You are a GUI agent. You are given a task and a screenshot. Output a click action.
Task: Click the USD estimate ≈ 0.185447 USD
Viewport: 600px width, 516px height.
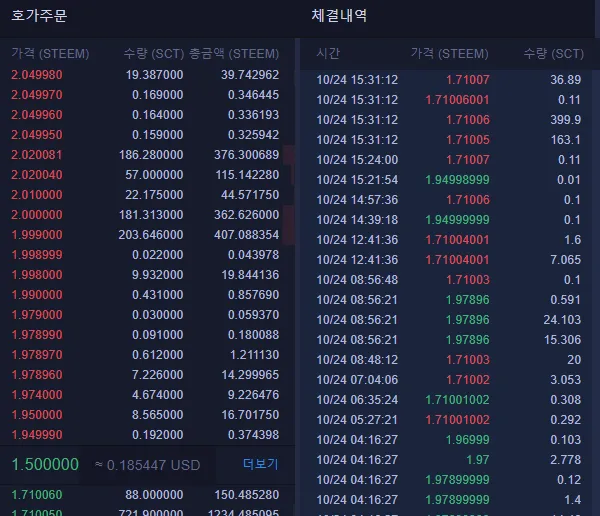click(147, 465)
